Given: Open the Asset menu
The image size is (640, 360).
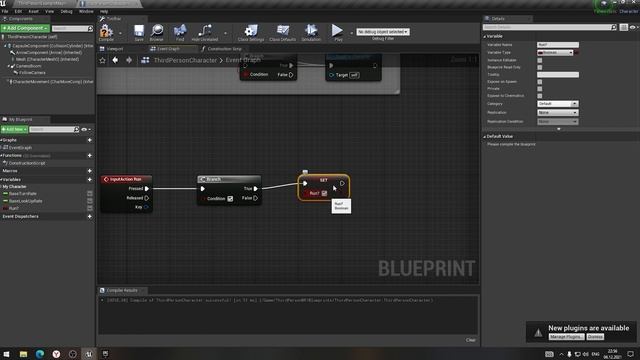Looking at the screenshot, I should (33, 11).
